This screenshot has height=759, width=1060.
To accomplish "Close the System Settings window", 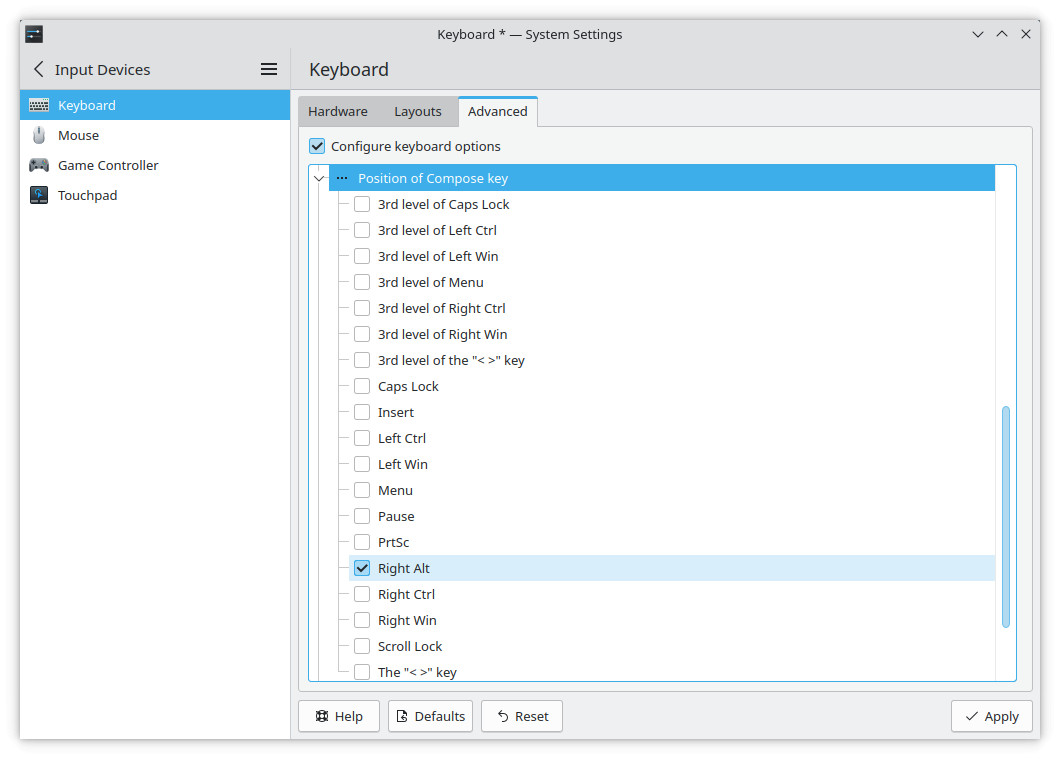I will (1026, 34).
